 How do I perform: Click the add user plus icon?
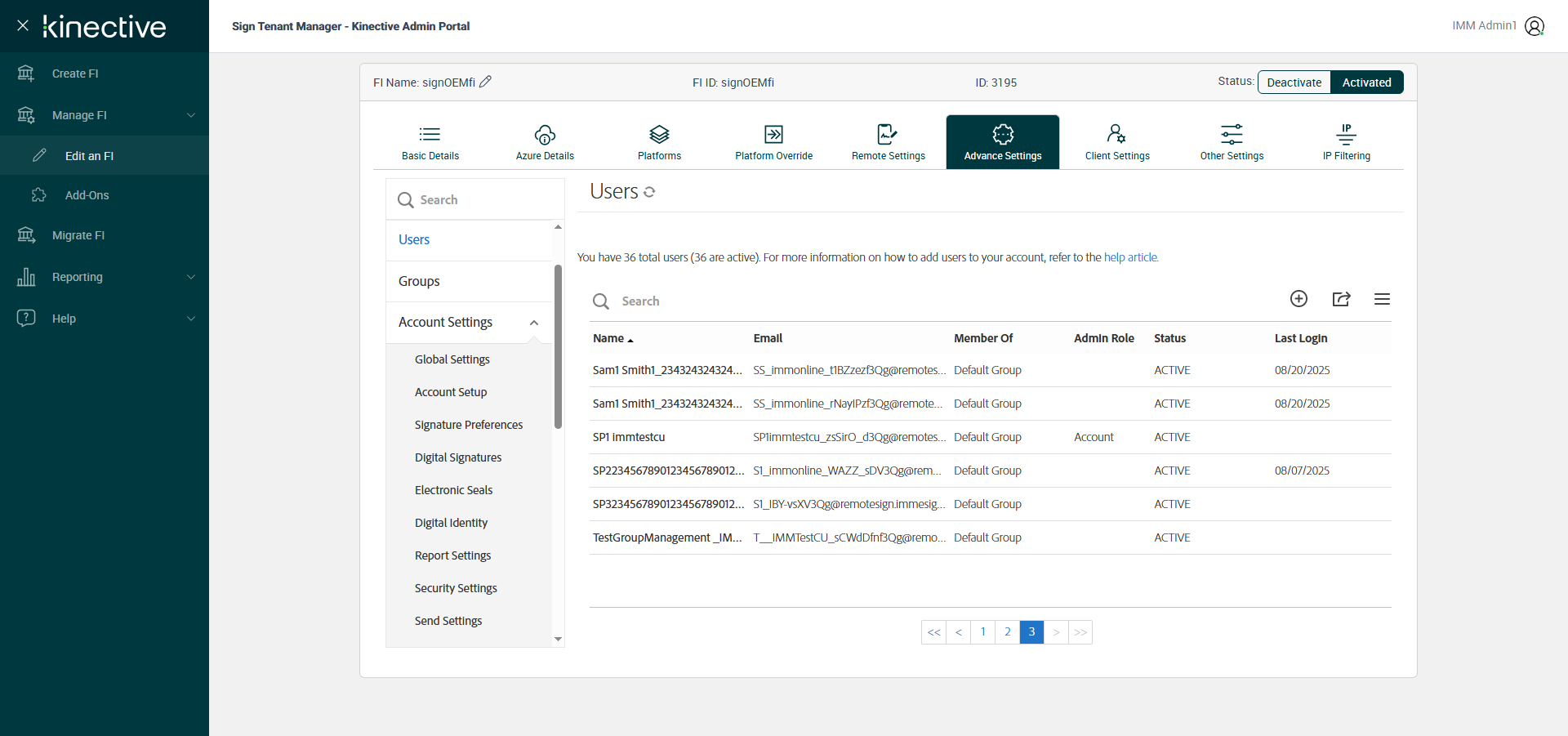[1298, 299]
